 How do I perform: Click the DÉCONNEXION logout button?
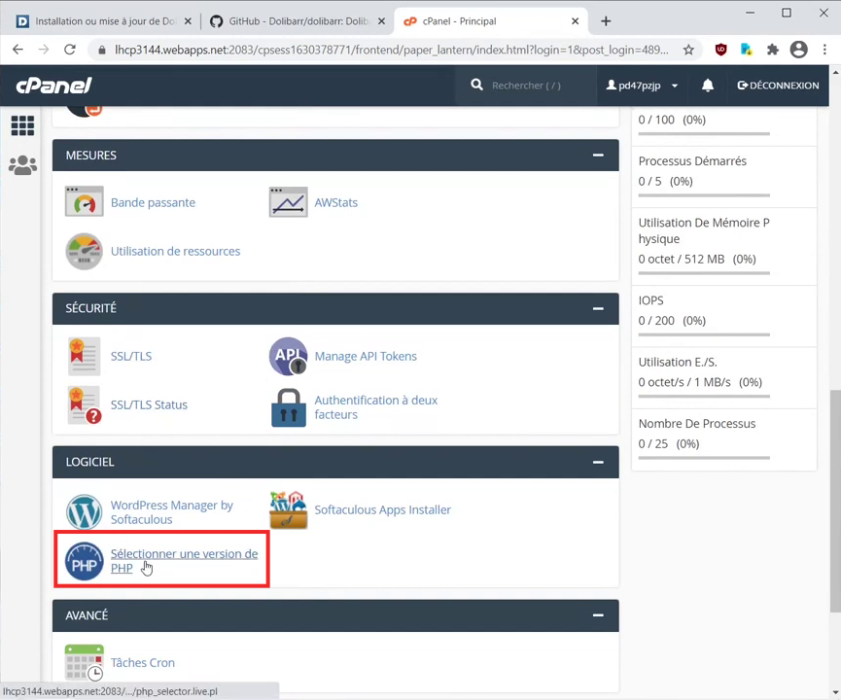[x=778, y=86]
